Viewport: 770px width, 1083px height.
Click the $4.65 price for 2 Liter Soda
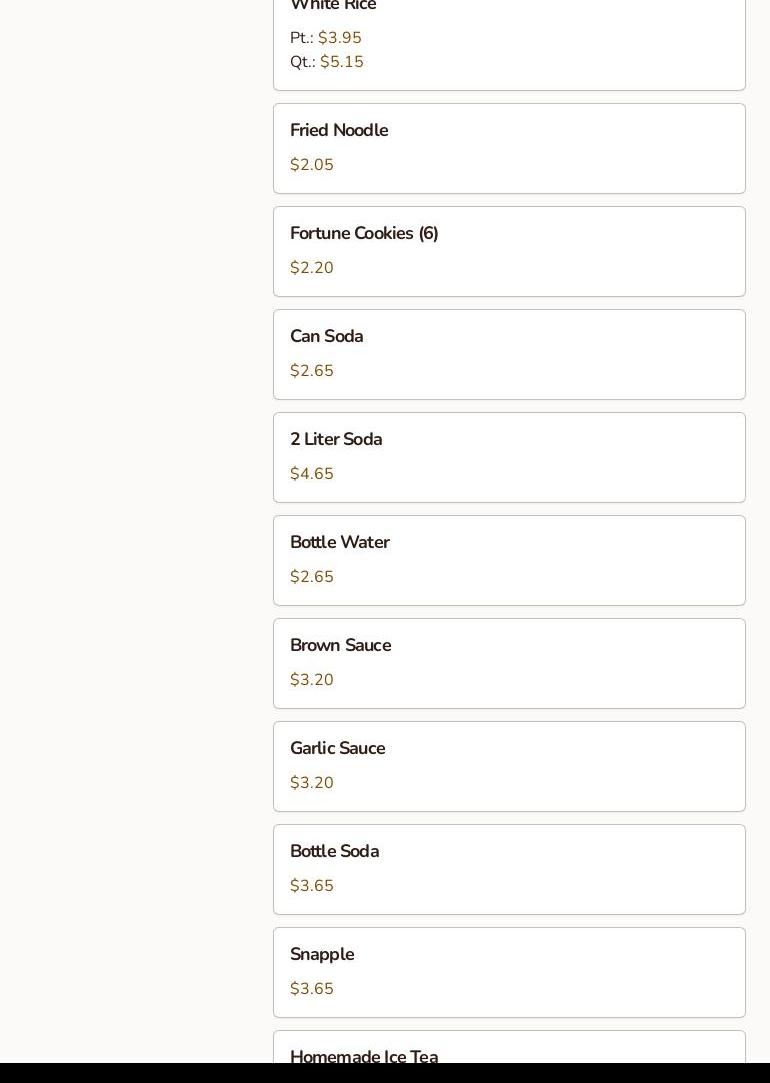point(312,474)
